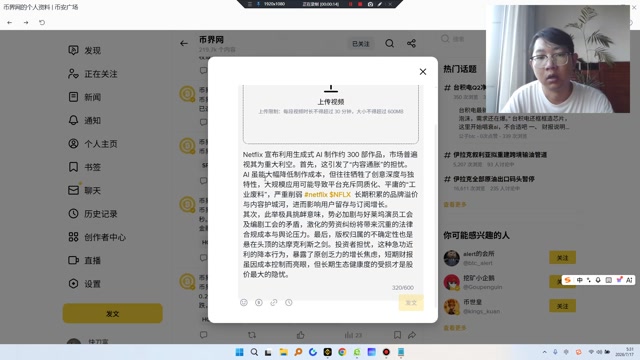Open the 伊拉克叙利亚 pipeline hot topic

point(500,155)
